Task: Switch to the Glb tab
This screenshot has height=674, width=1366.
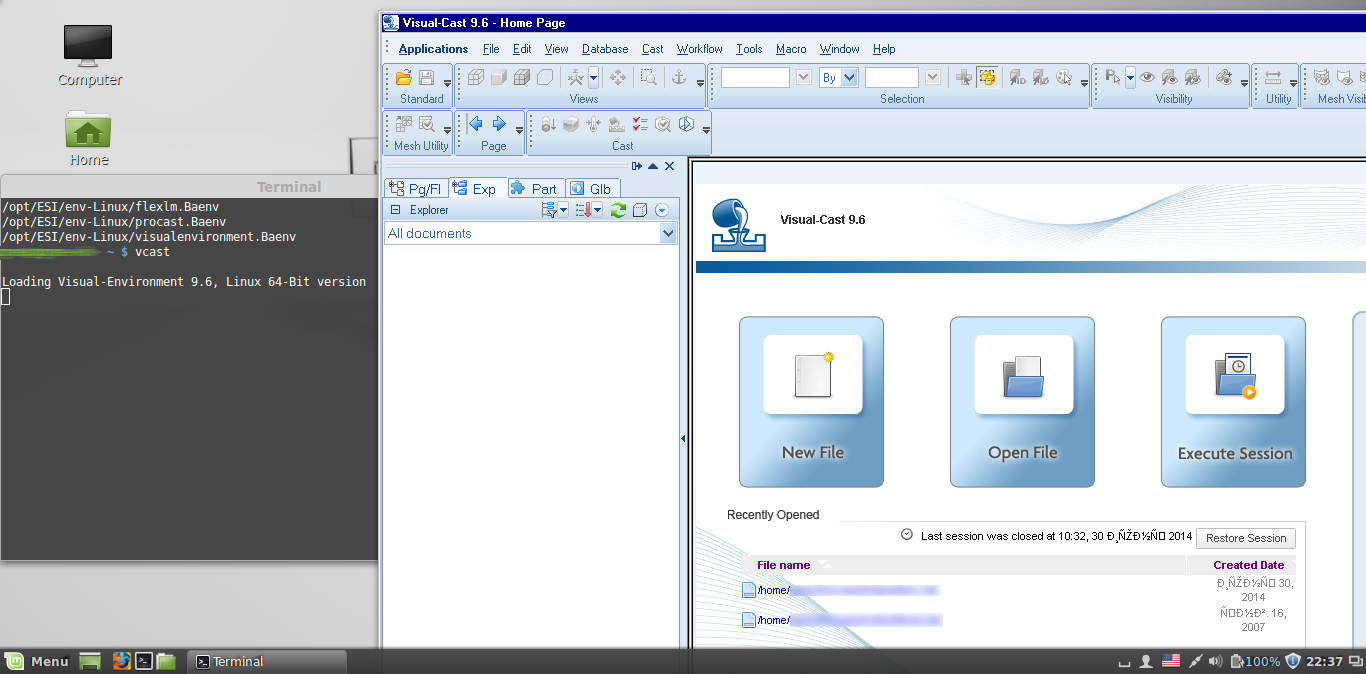Action: (592, 188)
